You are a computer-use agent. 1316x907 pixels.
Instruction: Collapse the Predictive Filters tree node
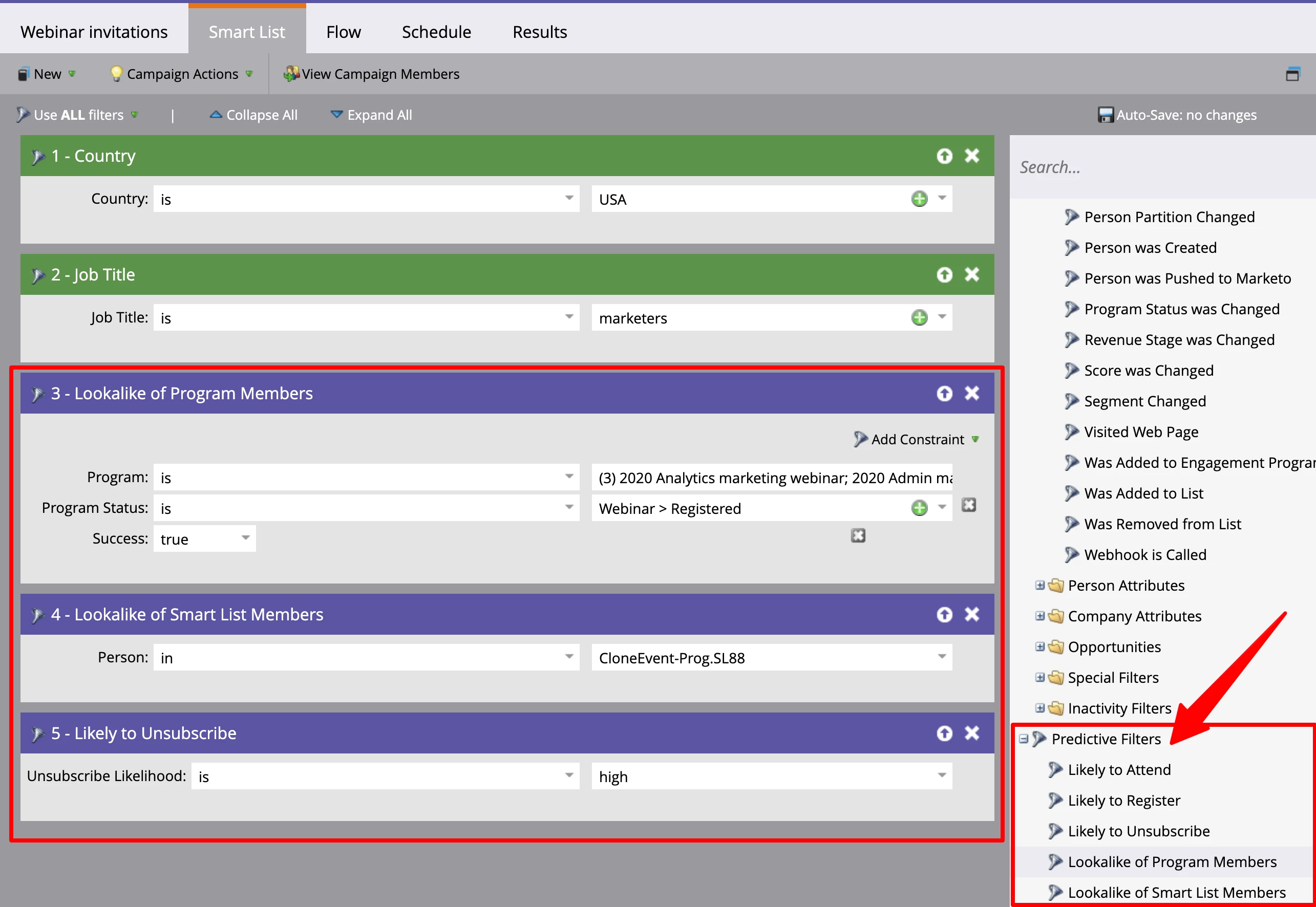click(x=1023, y=739)
